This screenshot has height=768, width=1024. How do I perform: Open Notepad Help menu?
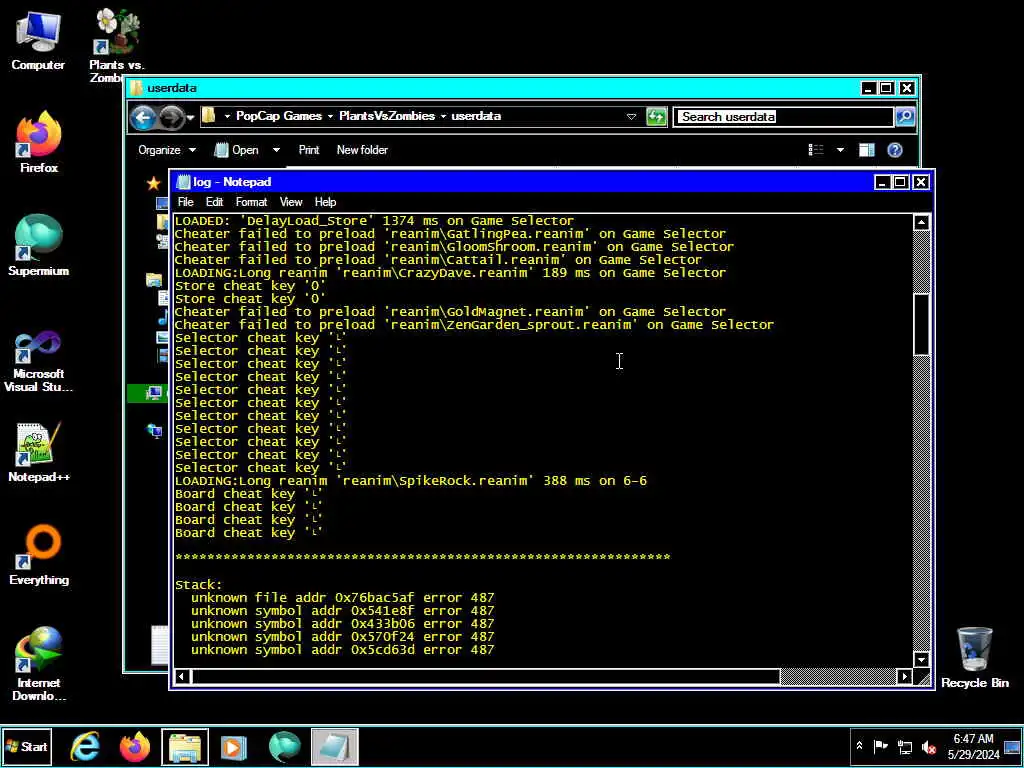(325, 202)
